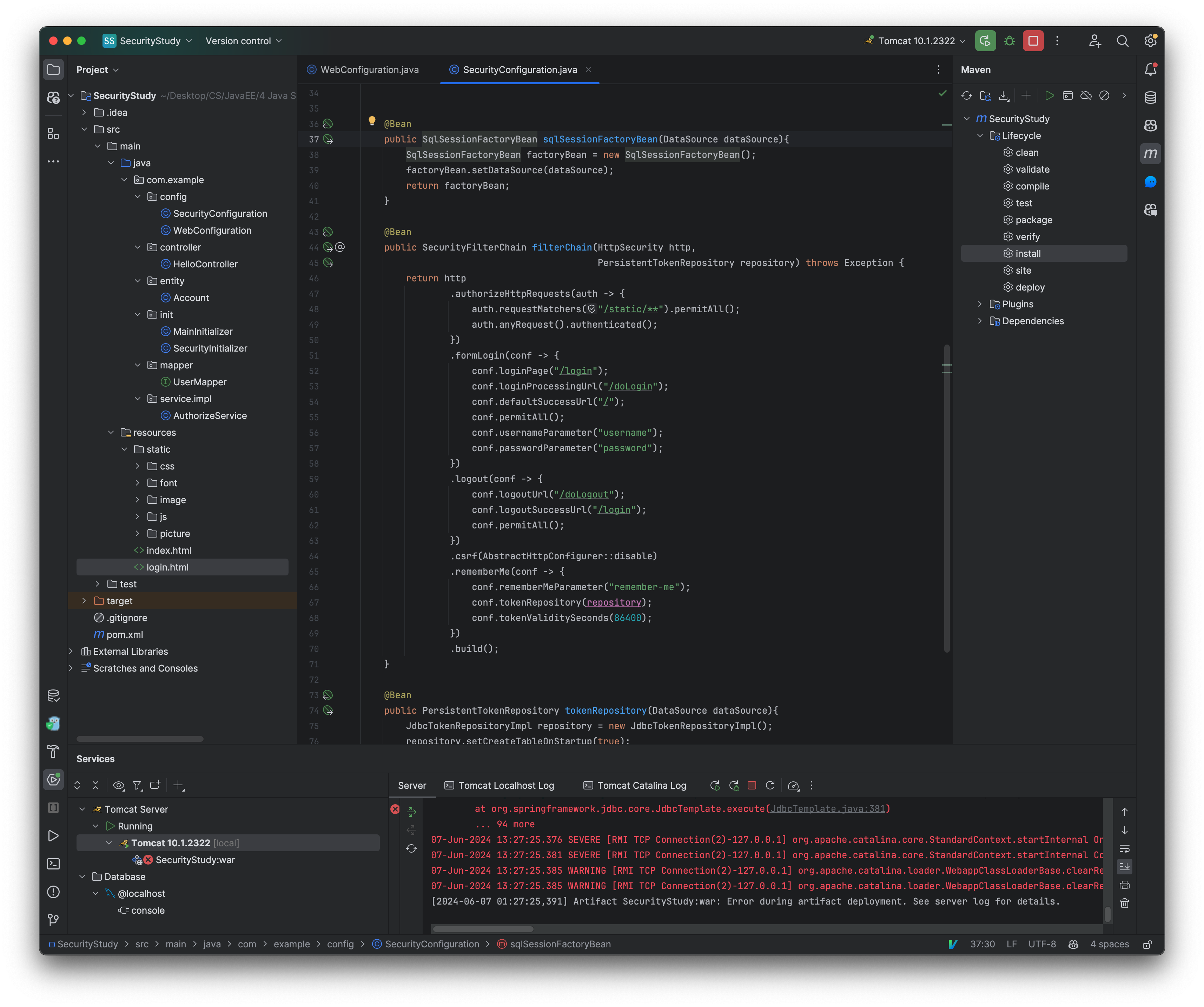Select the Server tab in Services
Image resolution: width=1204 pixels, height=1007 pixels.
(412, 785)
